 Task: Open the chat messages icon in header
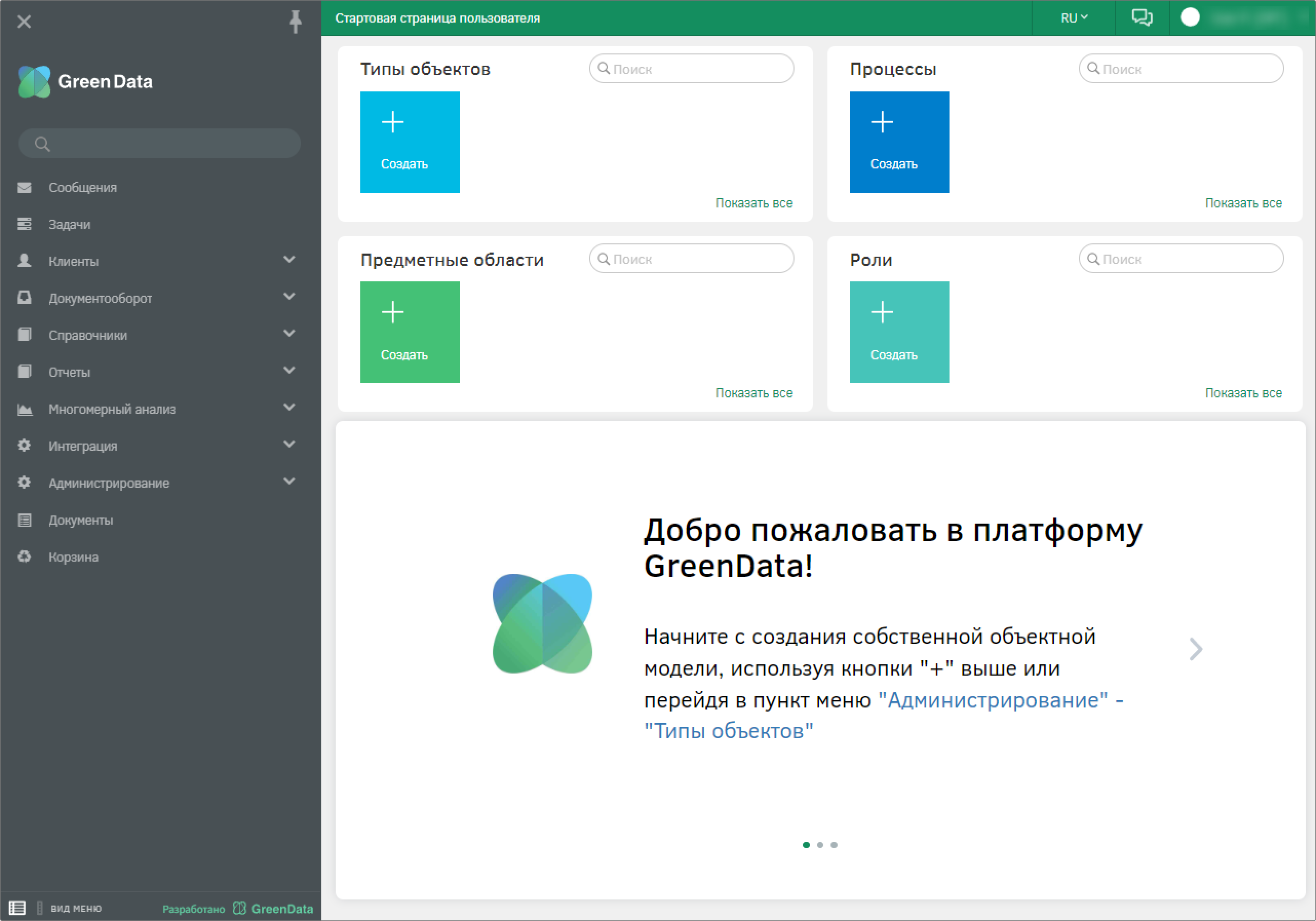[1142, 18]
